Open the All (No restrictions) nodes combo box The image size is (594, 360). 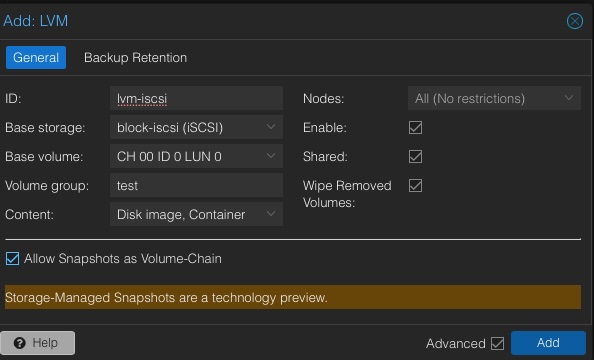[494, 98]
